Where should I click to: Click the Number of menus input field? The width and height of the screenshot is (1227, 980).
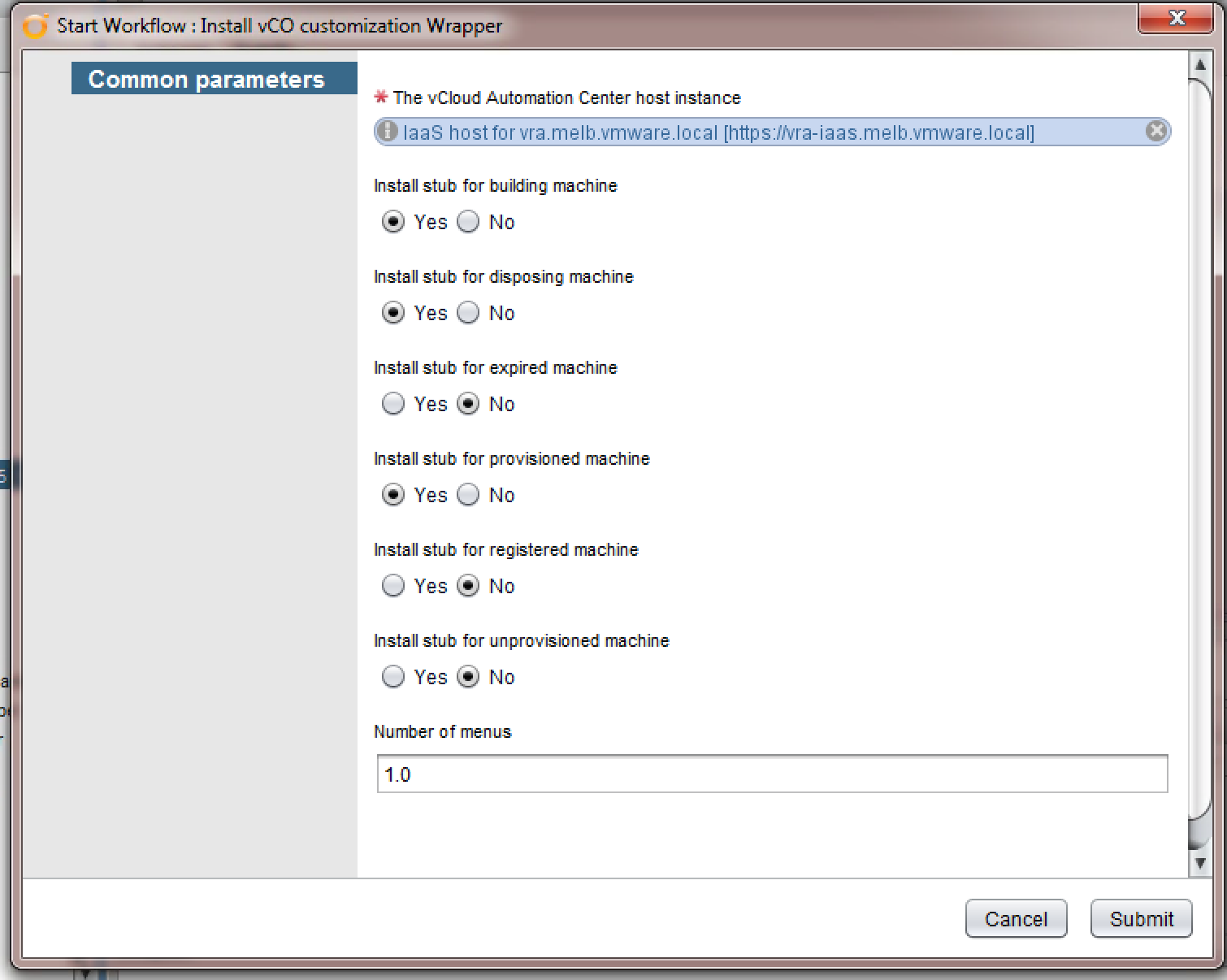click(x=770, y=774)
